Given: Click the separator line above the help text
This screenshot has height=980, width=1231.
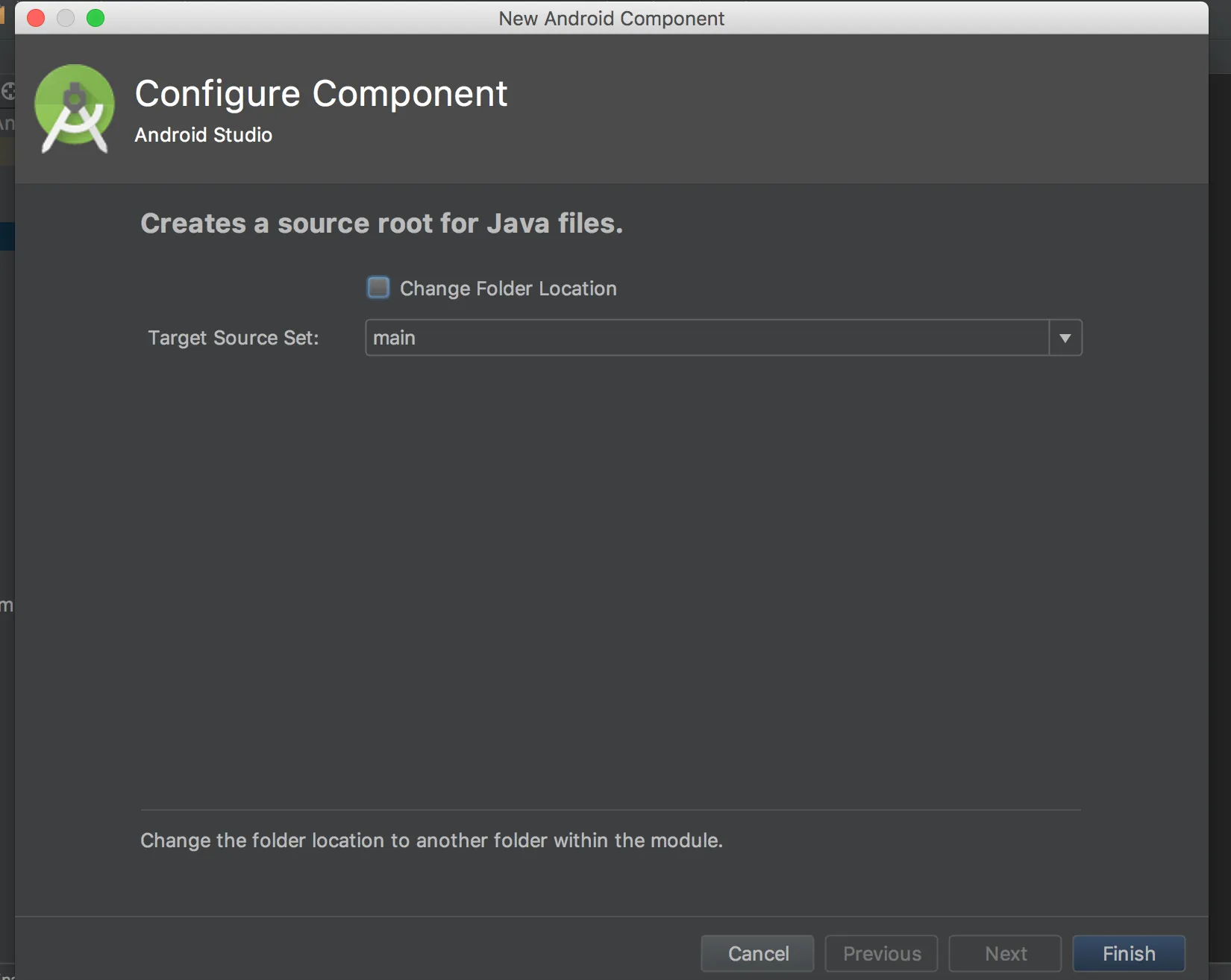Looking at the screenshot, I should coord(610,810).
